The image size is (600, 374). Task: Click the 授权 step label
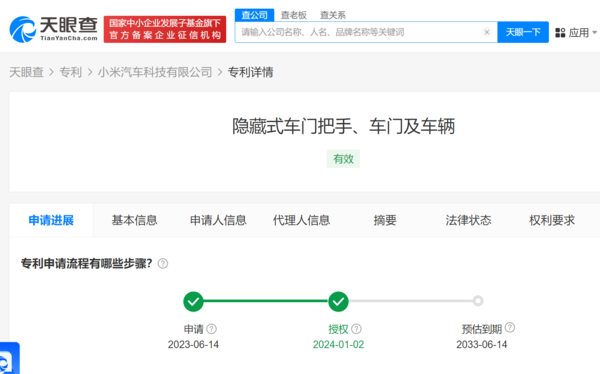[x=338, y=329]
